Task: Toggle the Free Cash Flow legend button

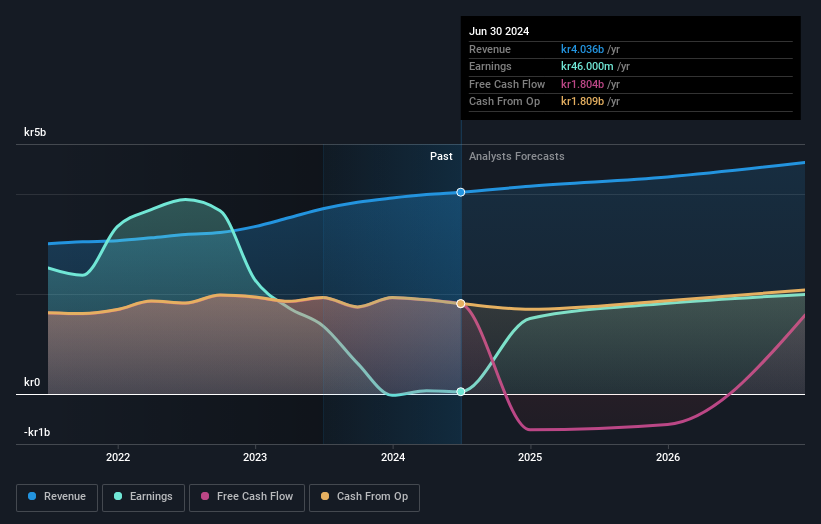Action: (247, 497)
